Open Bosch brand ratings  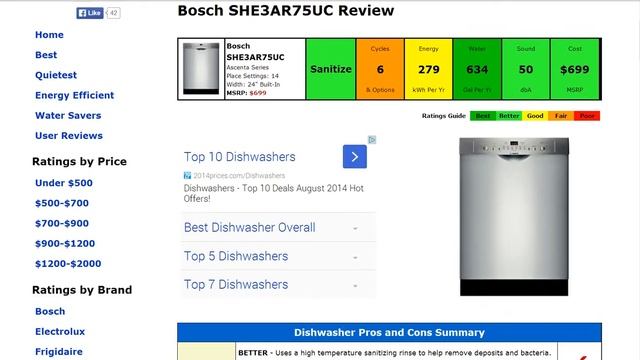click(50, 311)
